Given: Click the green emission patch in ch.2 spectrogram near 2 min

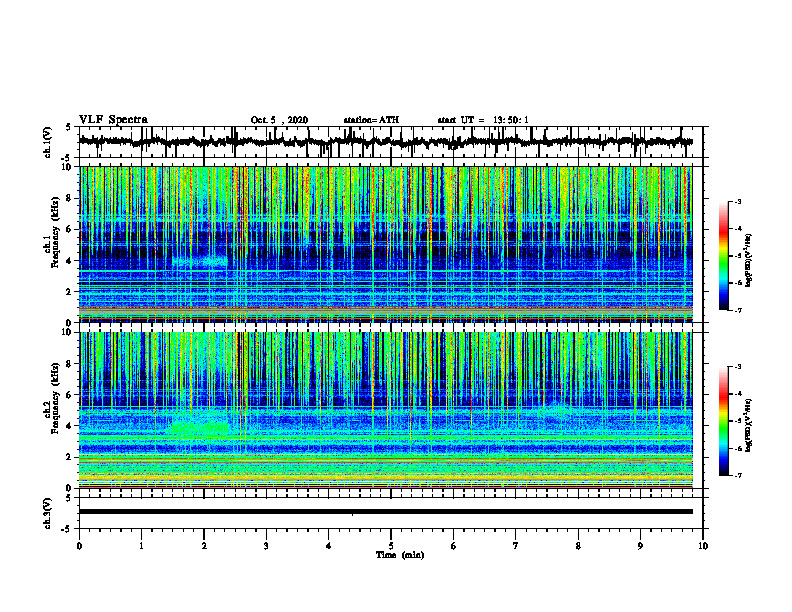Looking at the screenshot, I should (200, 427).
